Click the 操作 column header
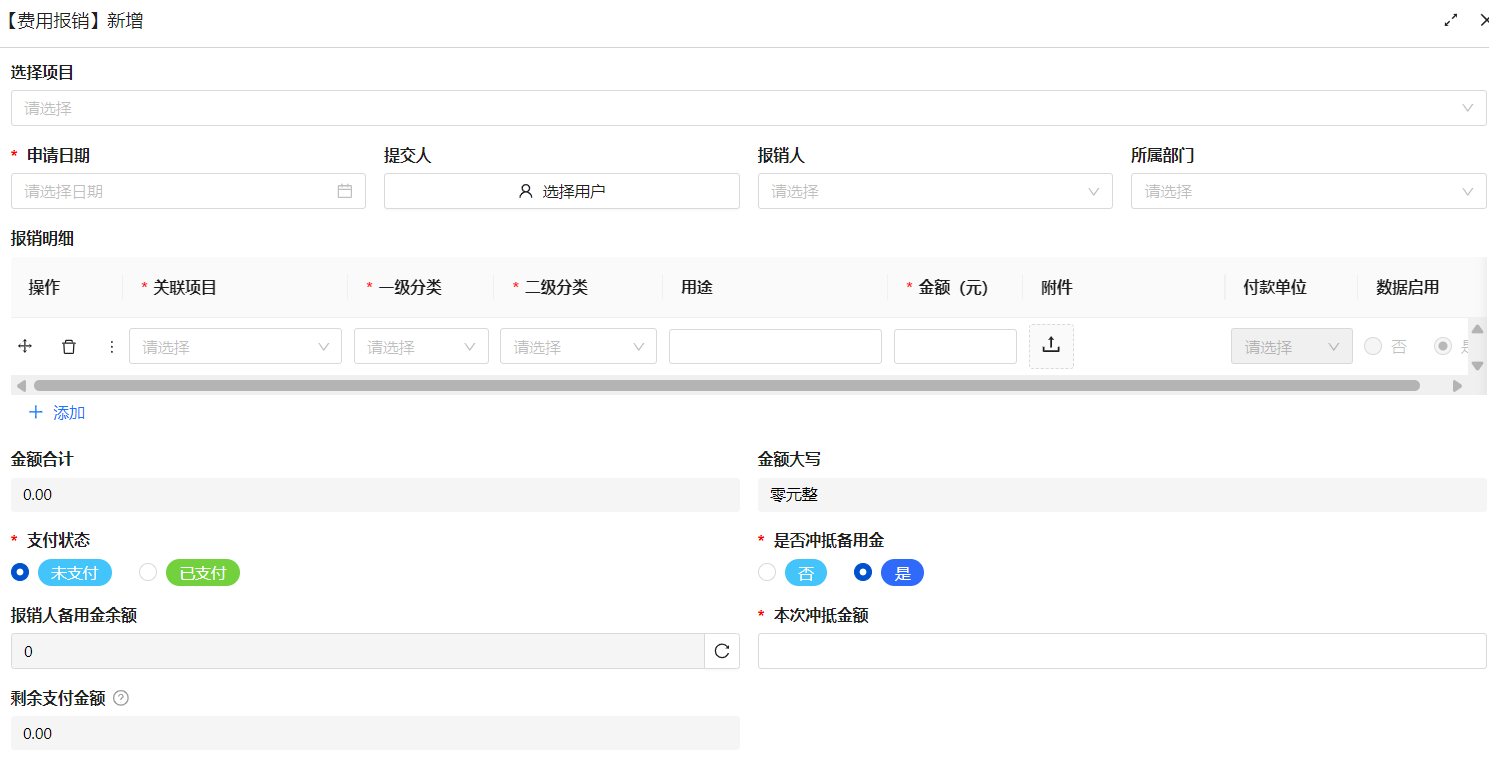The width and height of the screenshot is (1489, 758). tap(44, 287)
